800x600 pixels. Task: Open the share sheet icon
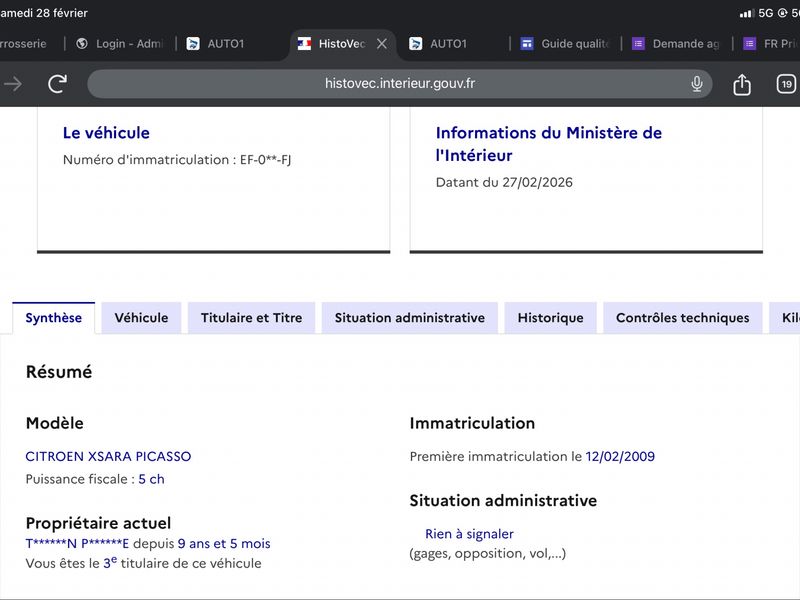(x=742, y=85)
